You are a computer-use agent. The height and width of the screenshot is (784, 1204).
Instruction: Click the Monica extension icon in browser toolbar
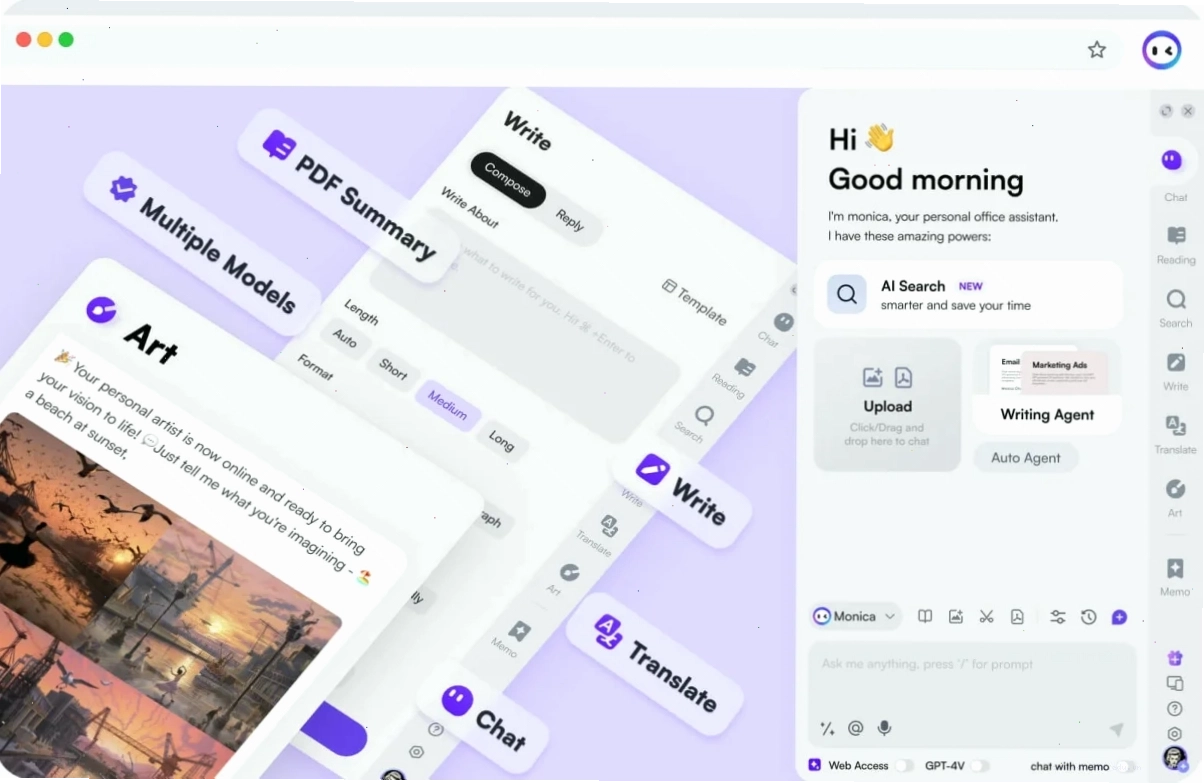(x=1162, y=50)
